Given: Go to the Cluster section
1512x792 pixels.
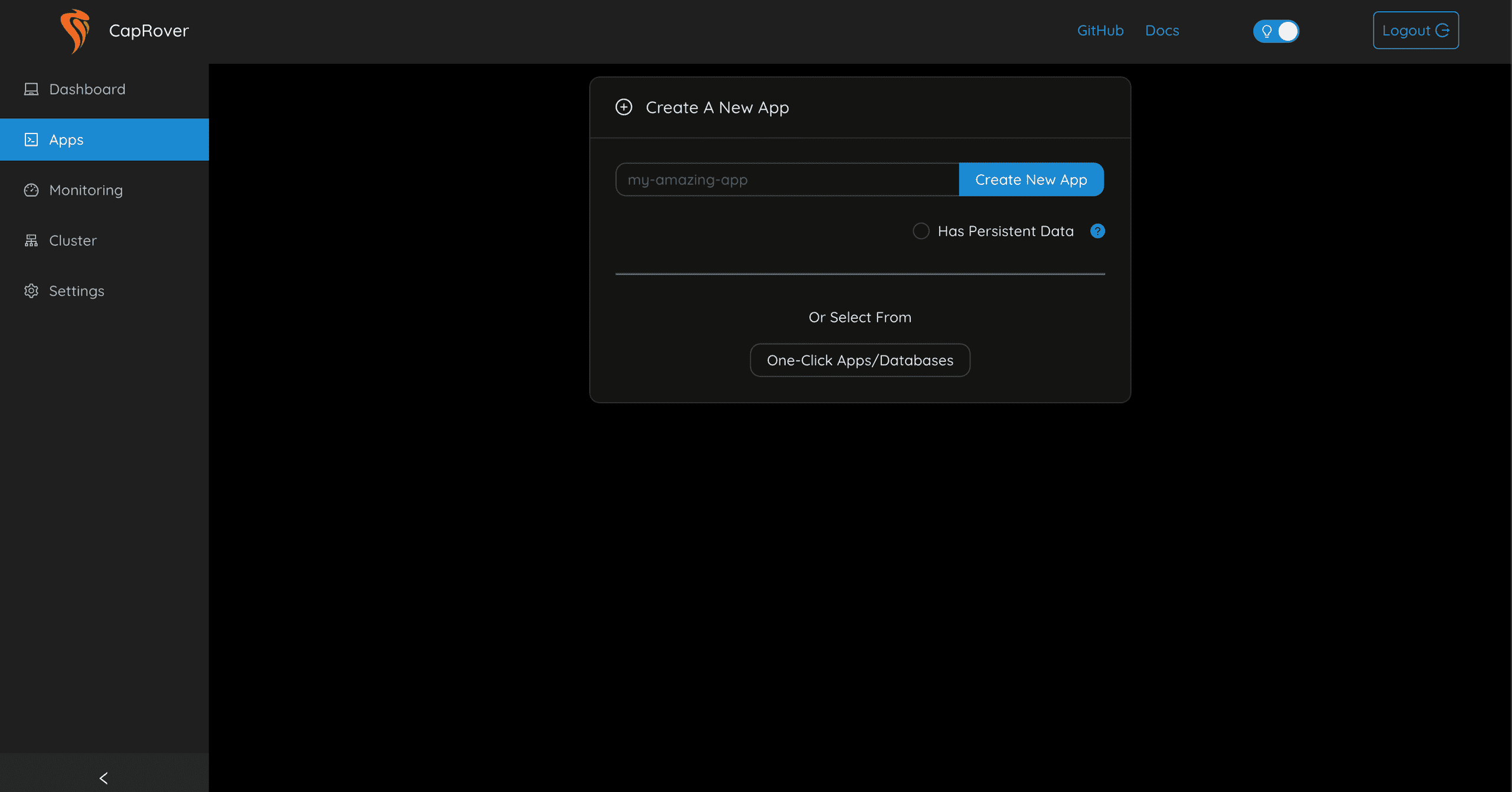Looking at the screenshot, I should (73, 240).
